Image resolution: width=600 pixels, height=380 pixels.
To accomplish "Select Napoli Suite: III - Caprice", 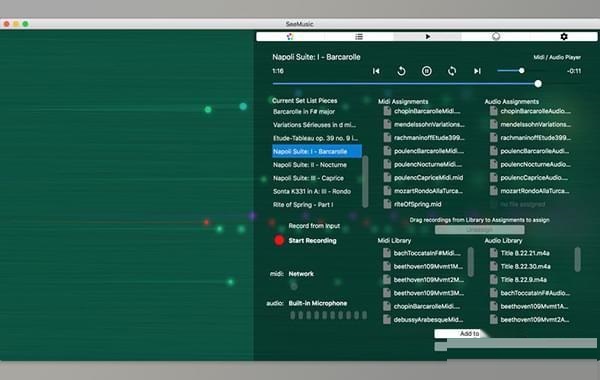I will (308, 178).
